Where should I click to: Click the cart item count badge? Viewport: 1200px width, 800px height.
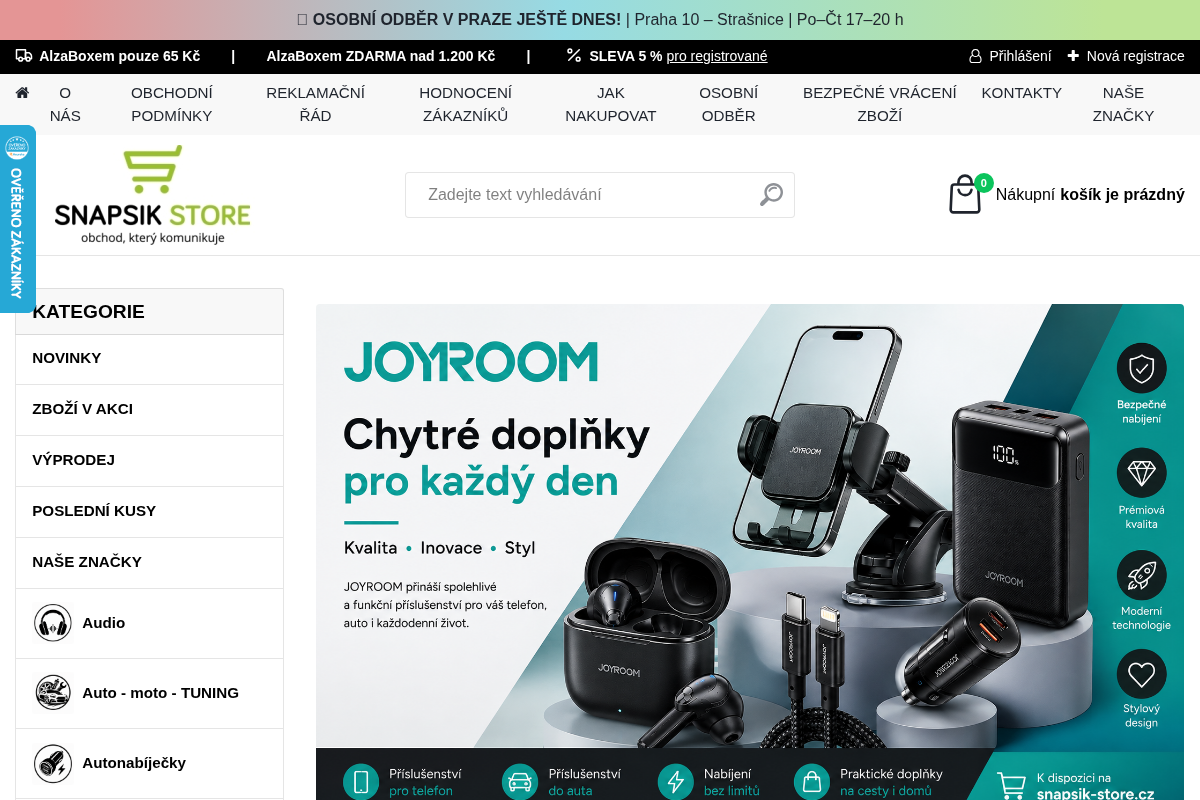tap(984, 183)
